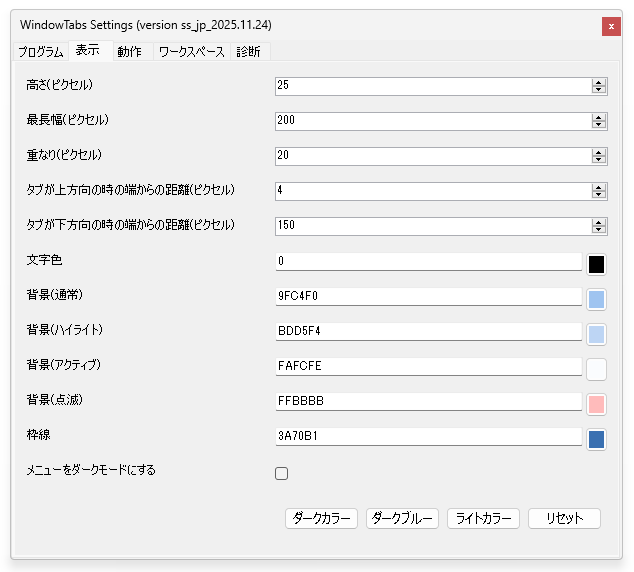Open the 背景(通常) color swatch picker
Screen dimensions: 634x572
[x=596, y=299]
